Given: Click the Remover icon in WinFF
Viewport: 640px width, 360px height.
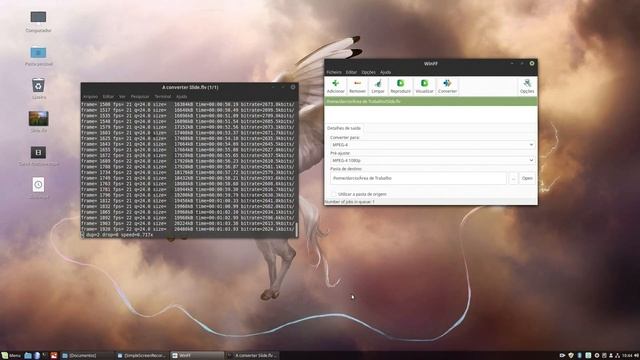Looking at the screenshot, I should [x=357, y=83].
